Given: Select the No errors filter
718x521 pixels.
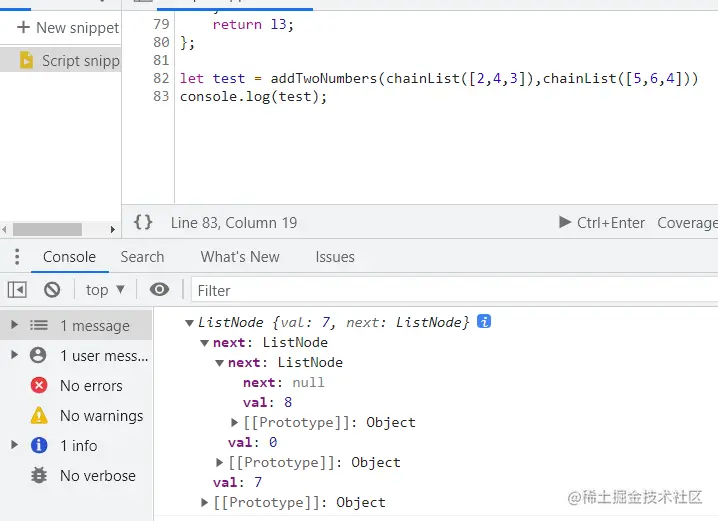Looking at the screenshot, I should pyautogui.click(x=76, y=385).
